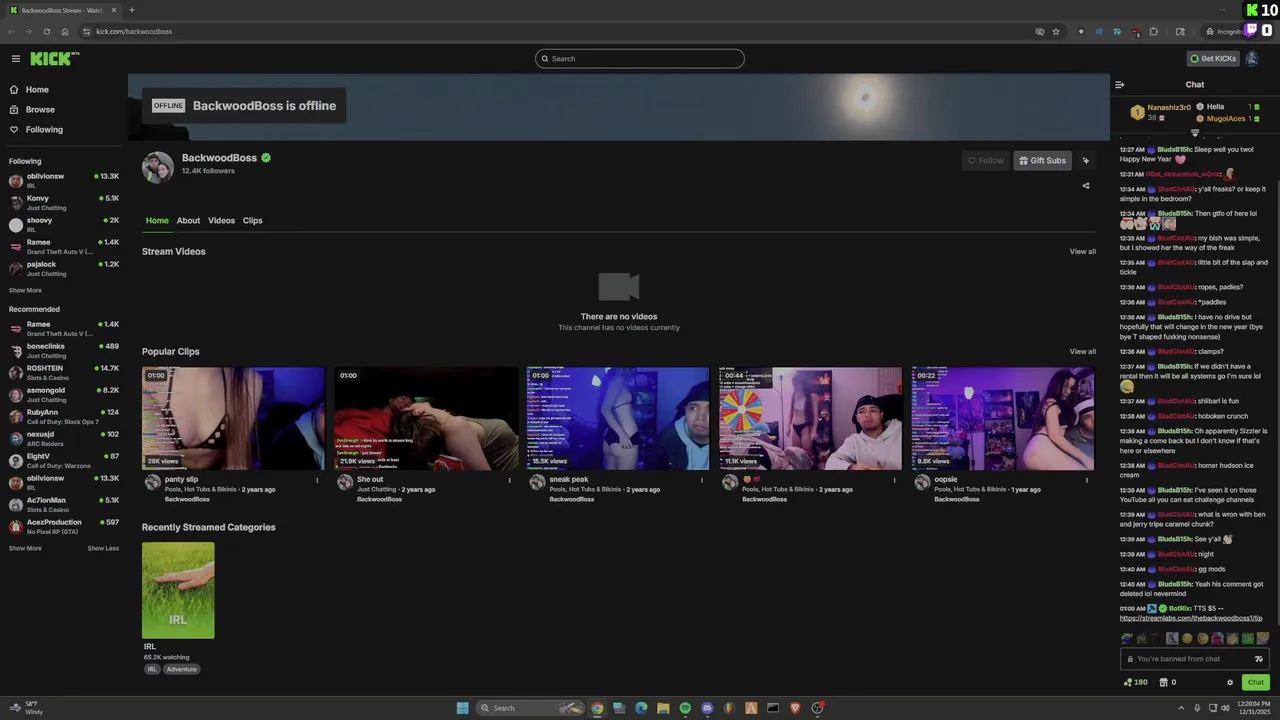Open asmongold channel in Recommended list
1280x720 pixels.
tap(64, 395)
